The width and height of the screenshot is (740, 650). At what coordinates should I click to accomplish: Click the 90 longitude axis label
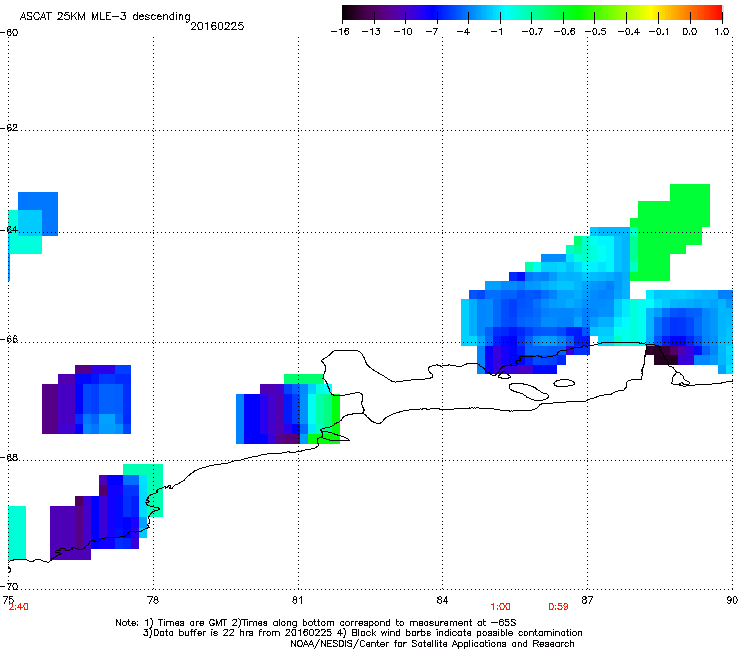pyautogui.click(x=732, y=600)
